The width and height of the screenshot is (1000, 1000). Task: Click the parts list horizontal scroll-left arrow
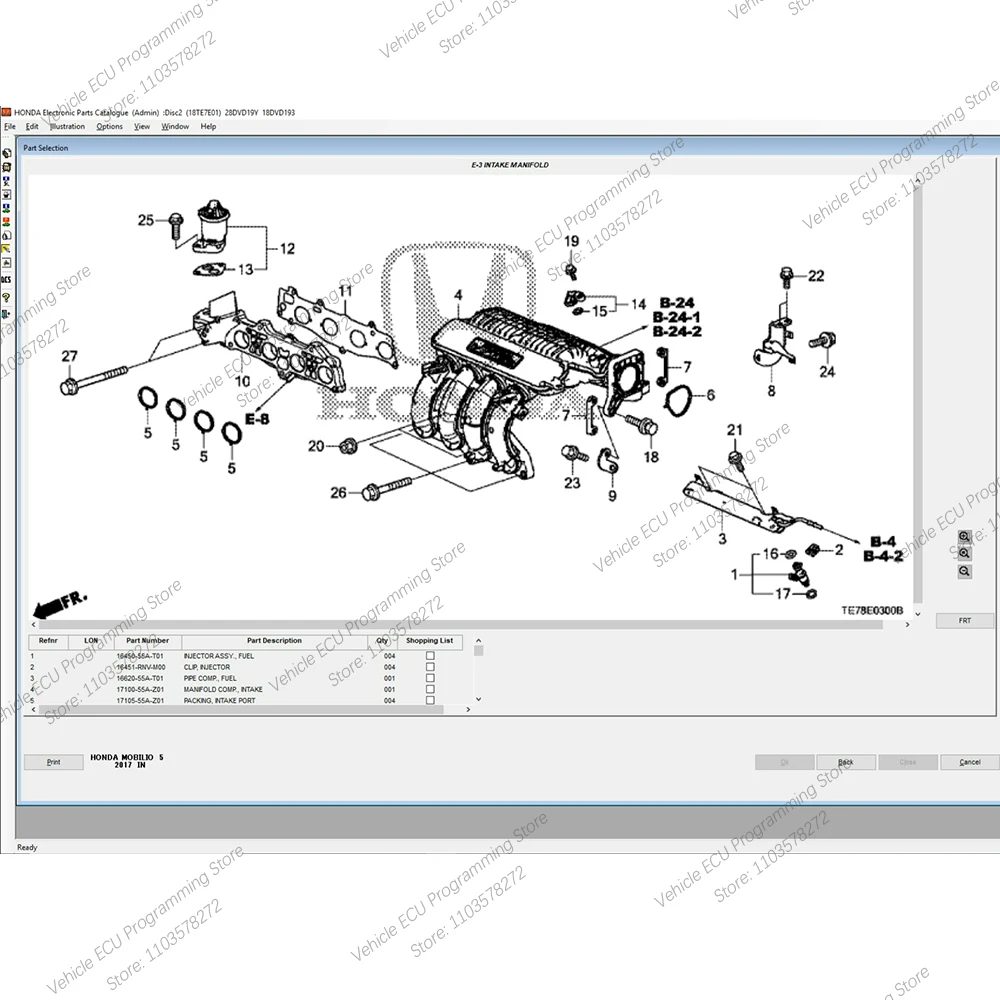[x=33, y=709]
